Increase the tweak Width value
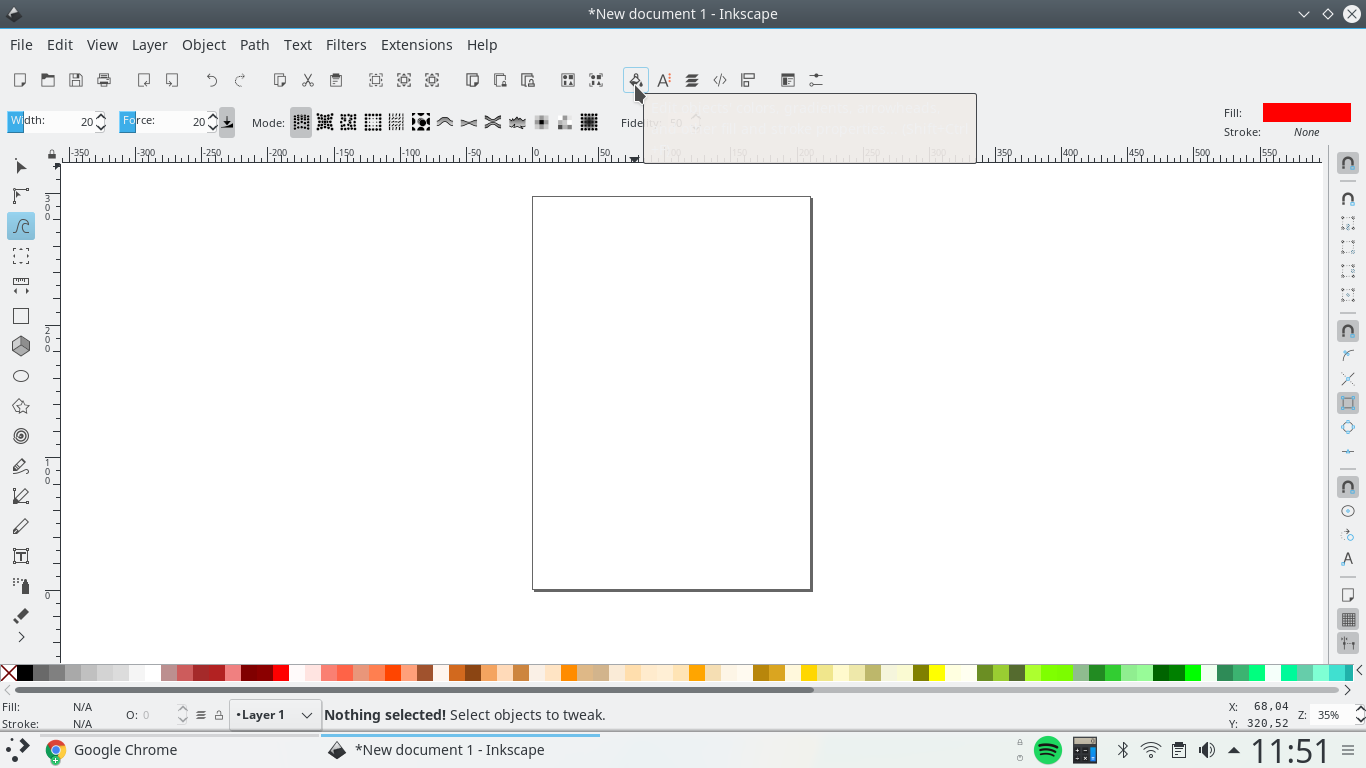The image size is (1366, 768). pos(101,116)
